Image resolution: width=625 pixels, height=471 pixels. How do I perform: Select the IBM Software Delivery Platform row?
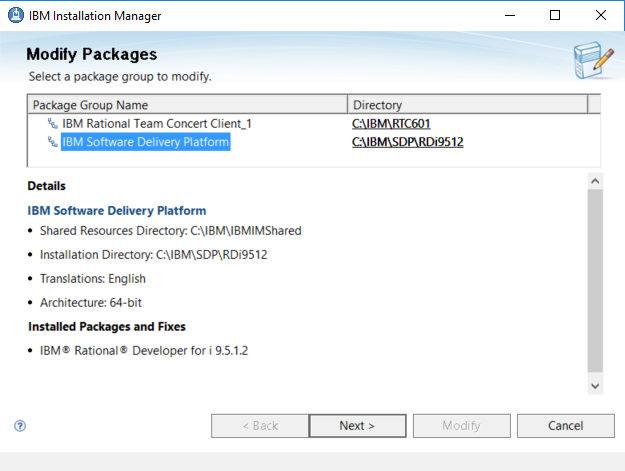pyautogui.click(x=314, y=142)
